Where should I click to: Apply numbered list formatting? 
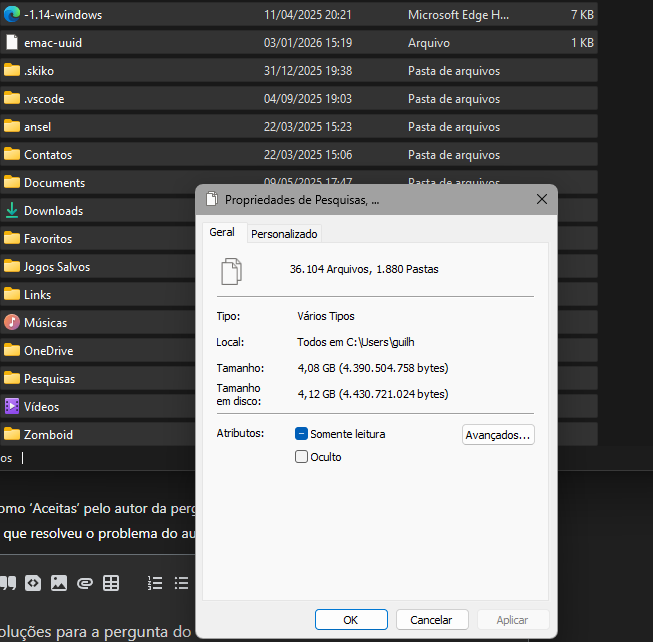pyautogui.click(x=155, y=583)
